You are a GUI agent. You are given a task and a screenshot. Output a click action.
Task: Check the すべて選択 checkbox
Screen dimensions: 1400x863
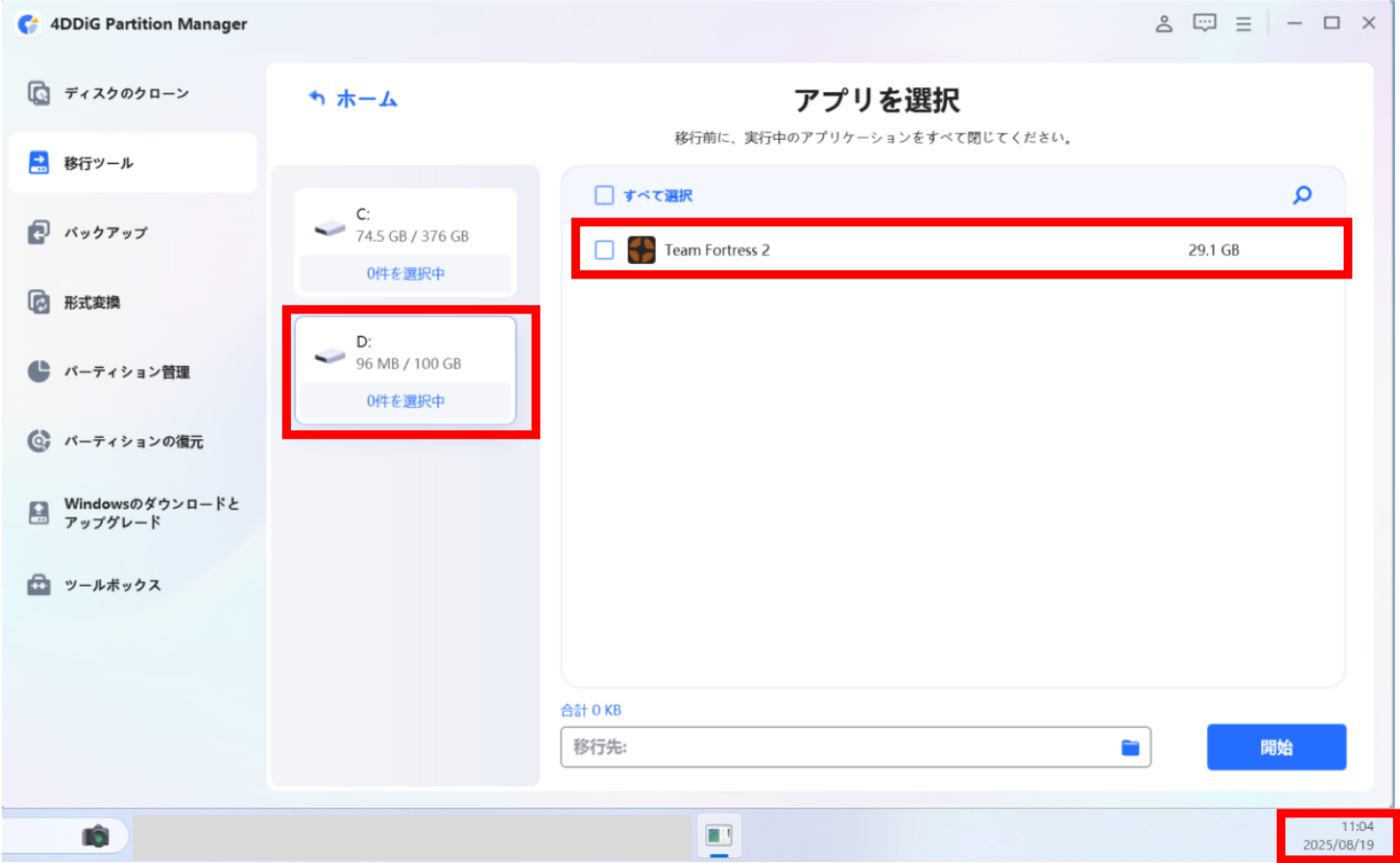pyautogui.click(x=604, y=196)
